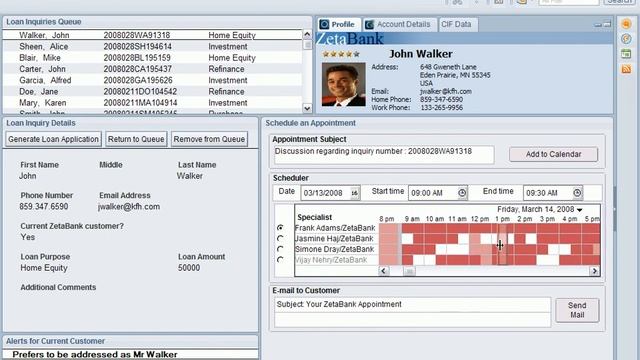Screen dimensions: 640x360
Task: Select Garcia, Alfred row in queue
Action: point(152,80)
